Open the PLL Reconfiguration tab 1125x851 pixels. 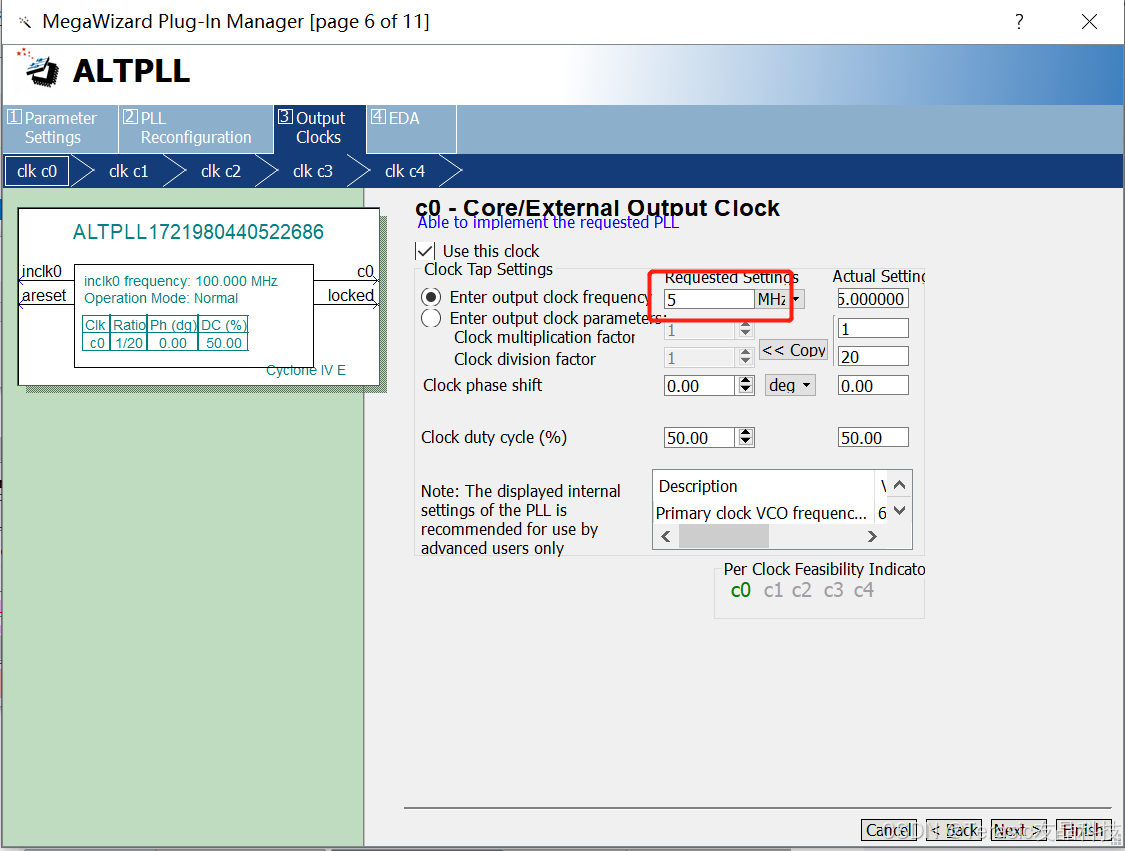[x=196, y=128]
